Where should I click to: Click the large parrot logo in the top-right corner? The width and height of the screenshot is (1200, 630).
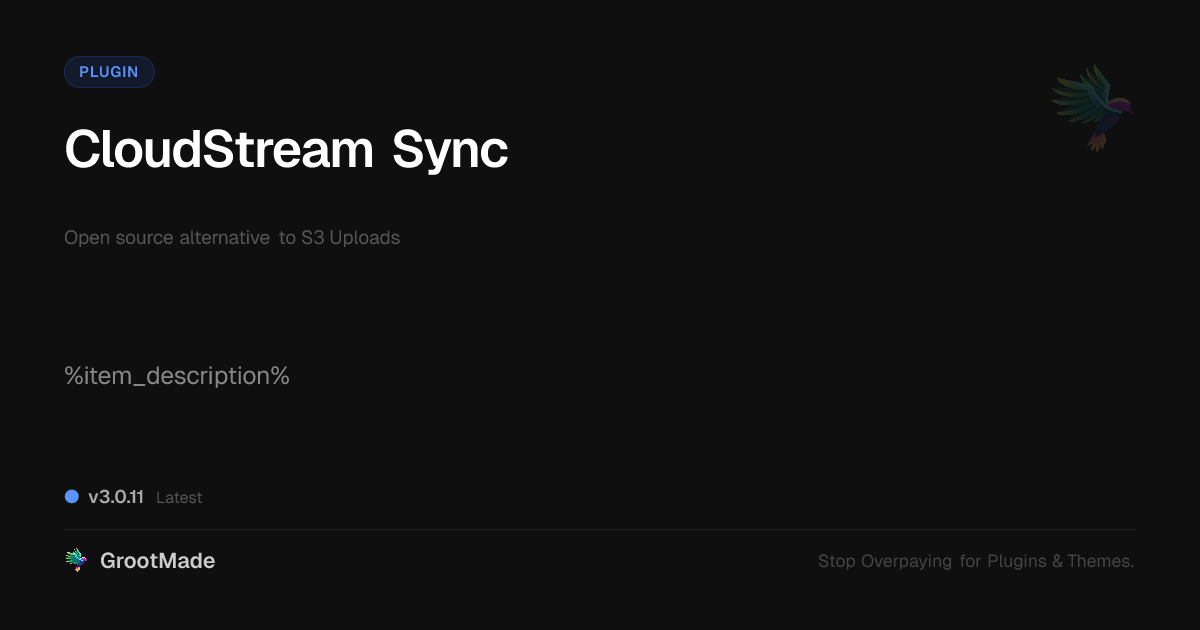pos(1092,107)
